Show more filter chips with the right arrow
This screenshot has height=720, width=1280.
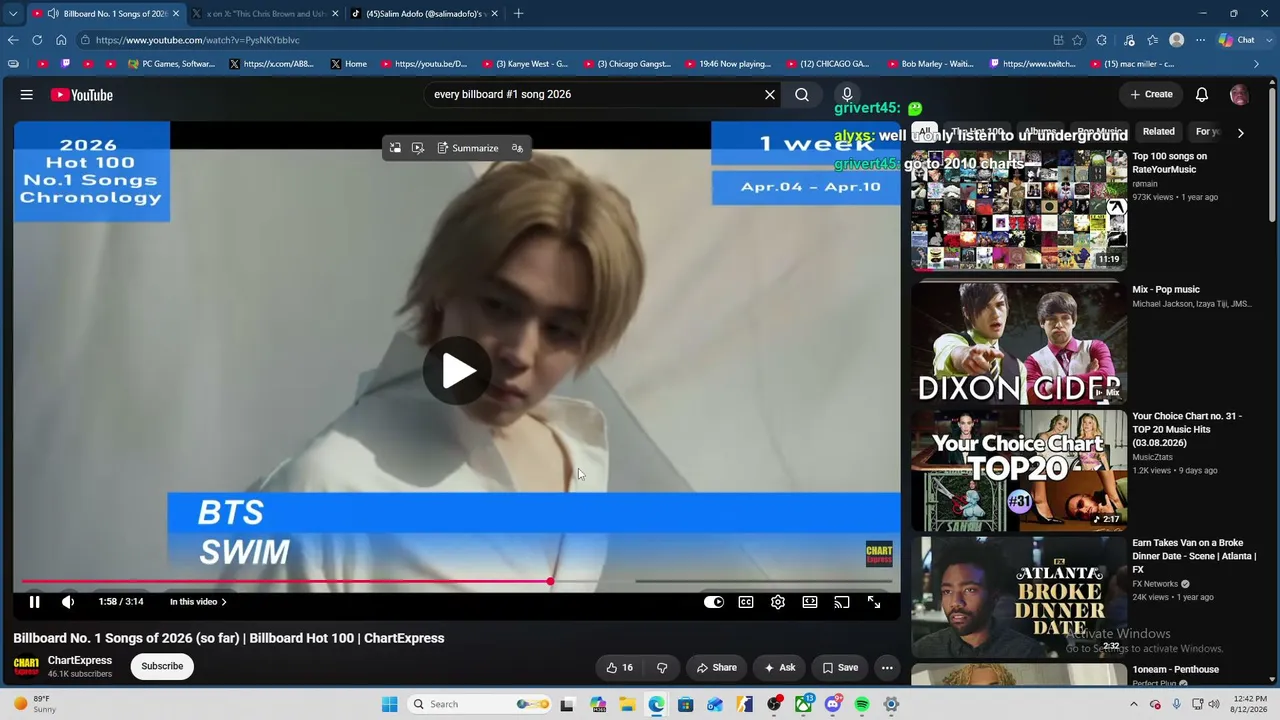coord(1240,132)
